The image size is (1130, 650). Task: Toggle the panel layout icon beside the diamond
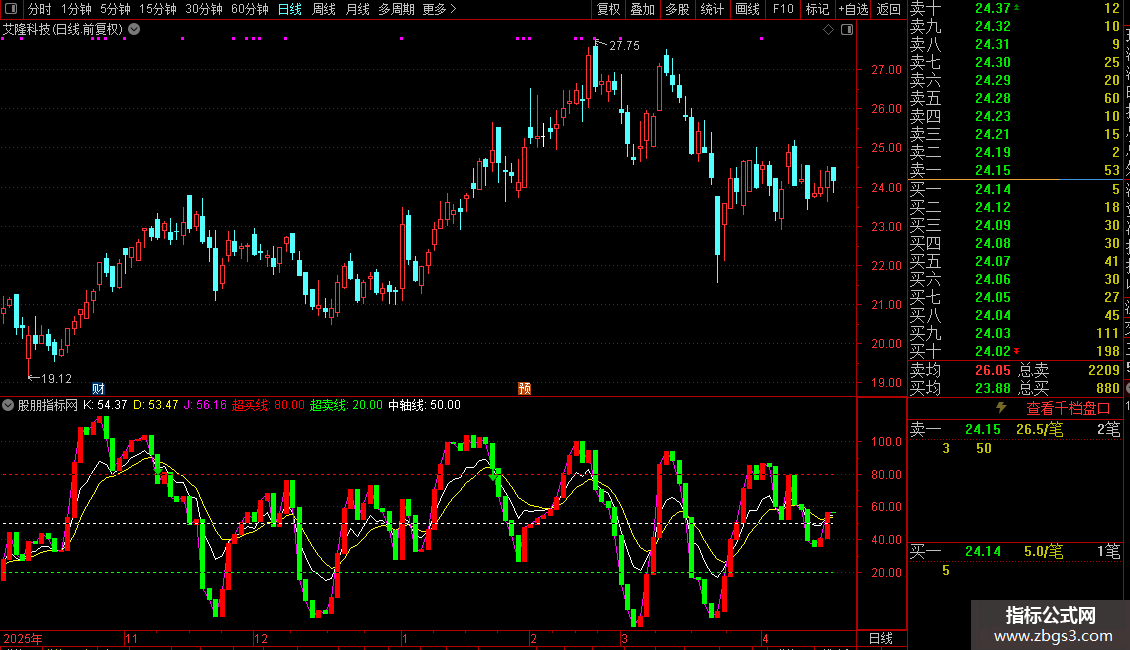tap(847, 30)
